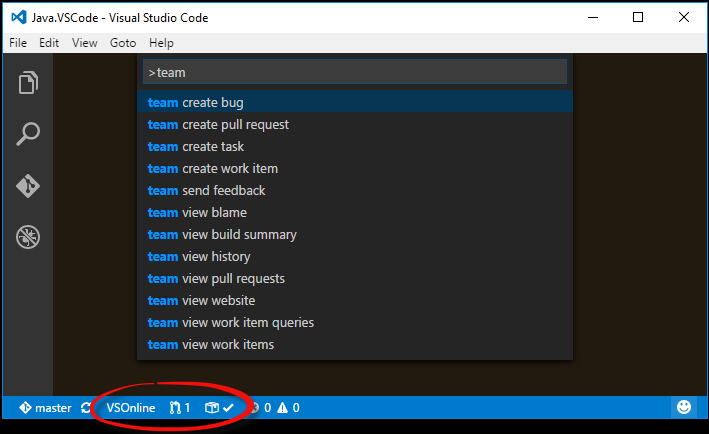Select 'team view pull requests' command

355,278
